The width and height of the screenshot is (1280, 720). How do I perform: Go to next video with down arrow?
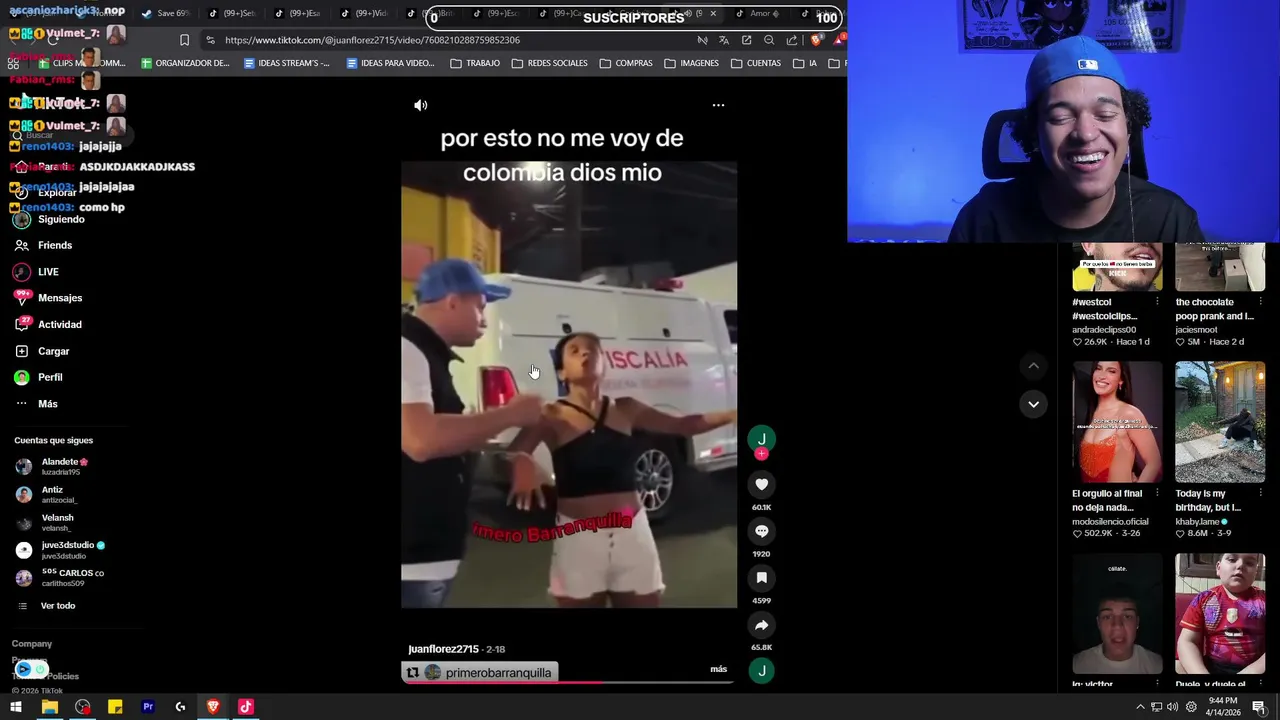pos(1033,404)
